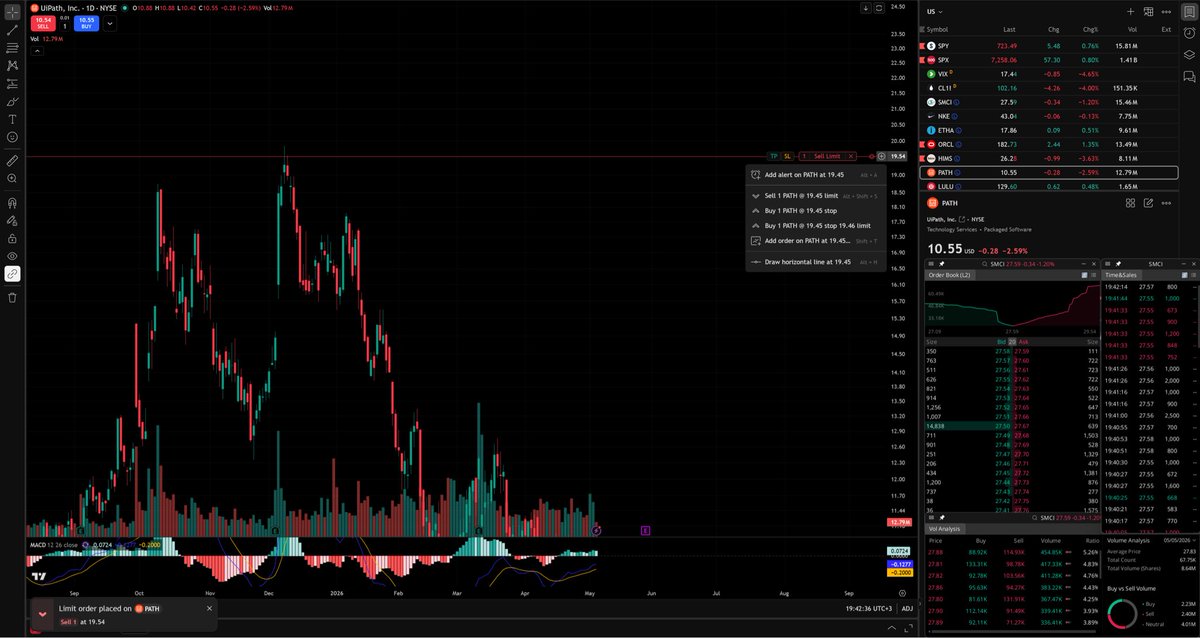Screen dimensions: 1200x638
Task: Select the Text annotation tool
Action: click(12, 118)
